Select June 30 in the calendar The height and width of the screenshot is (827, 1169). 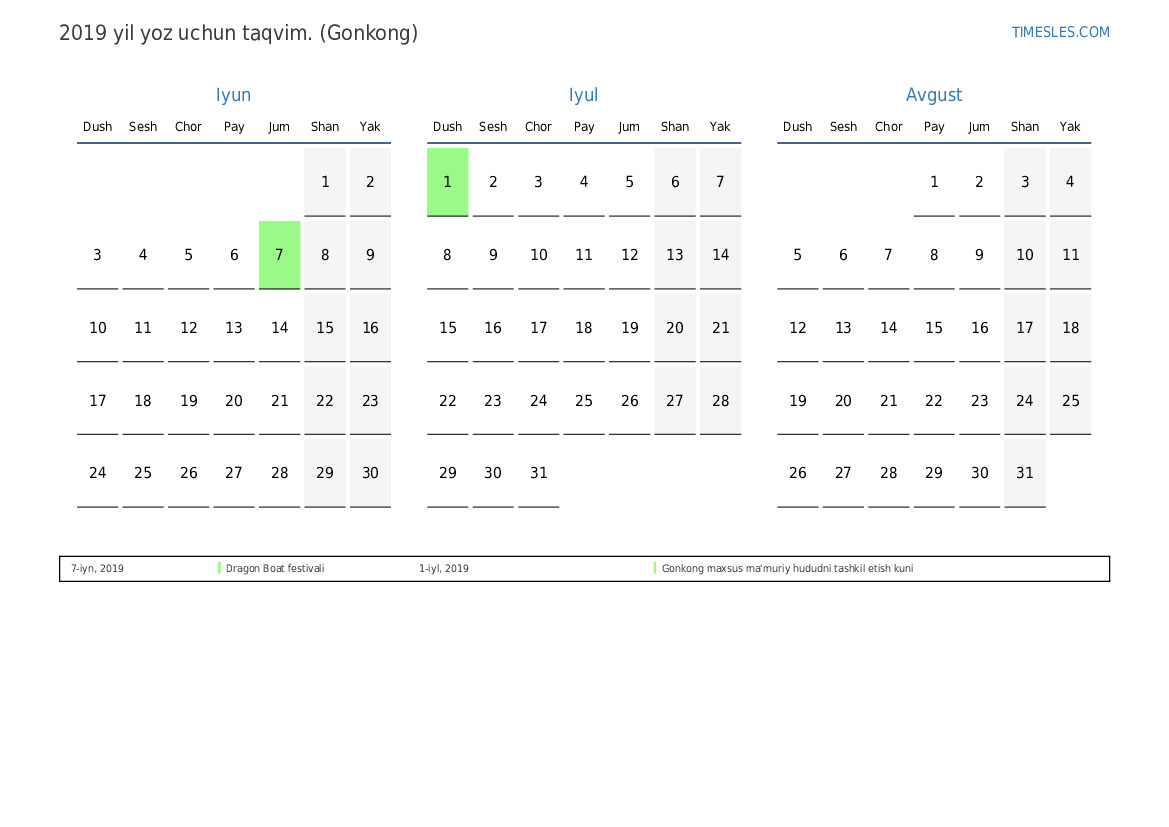point(370,473)
